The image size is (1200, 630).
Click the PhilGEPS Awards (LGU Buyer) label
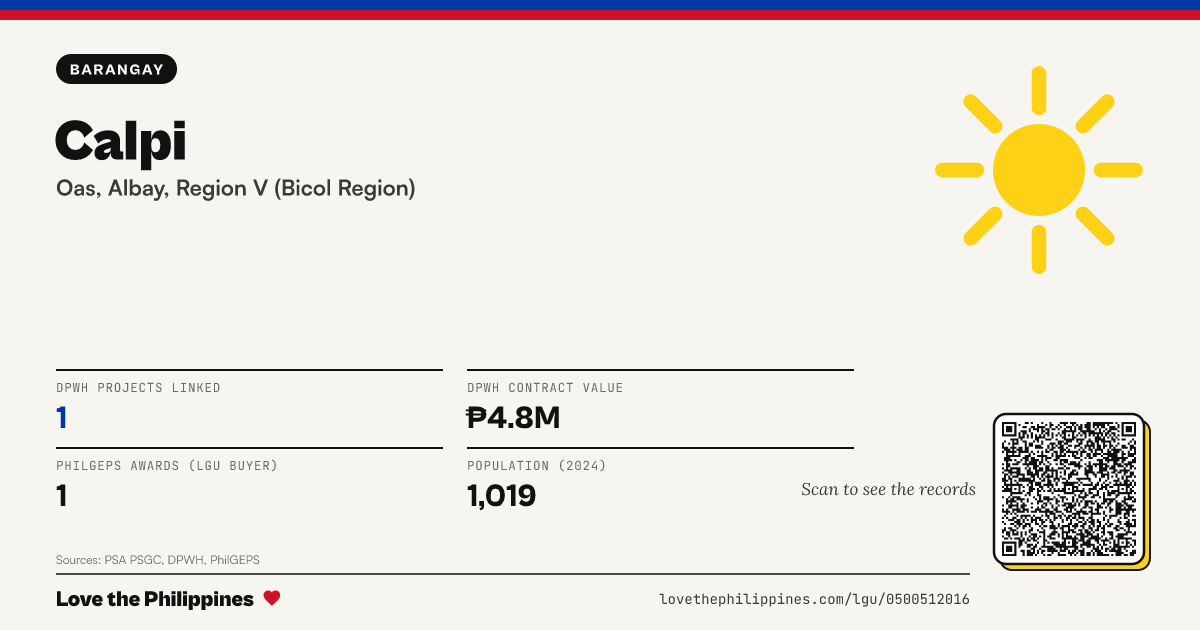[167, 466]
